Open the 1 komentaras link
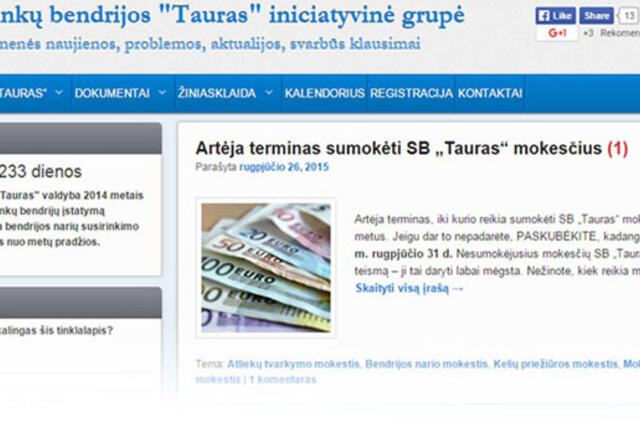The width and height of the screenshot is (640, 422). 282,380
